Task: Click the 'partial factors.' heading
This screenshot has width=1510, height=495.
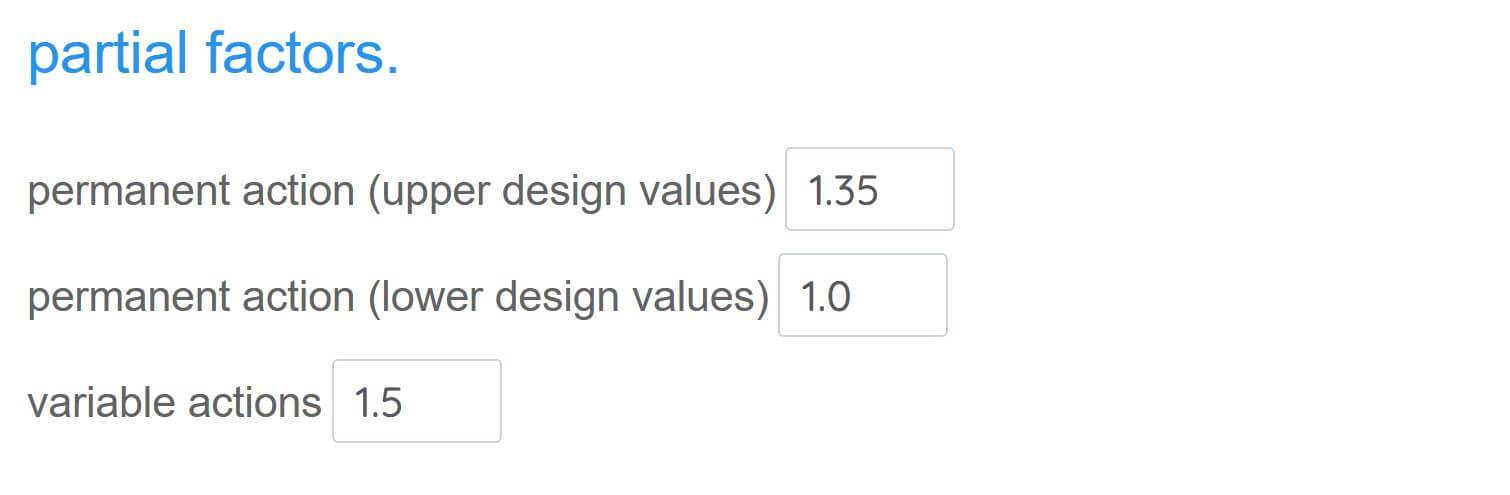Action: pos(213,54)
